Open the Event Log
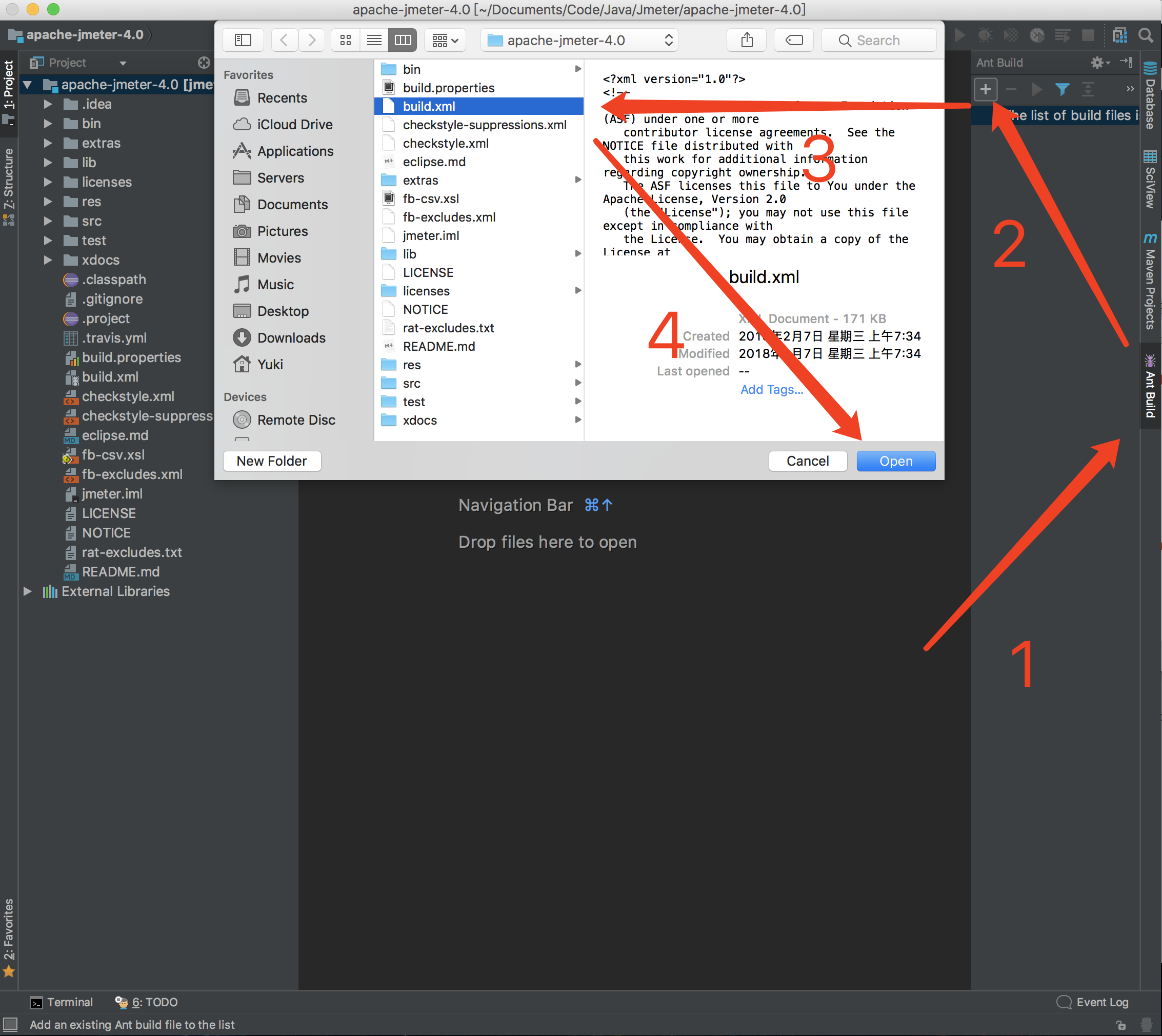Screen dimensions: 1162x1036 [1093, 1003]
